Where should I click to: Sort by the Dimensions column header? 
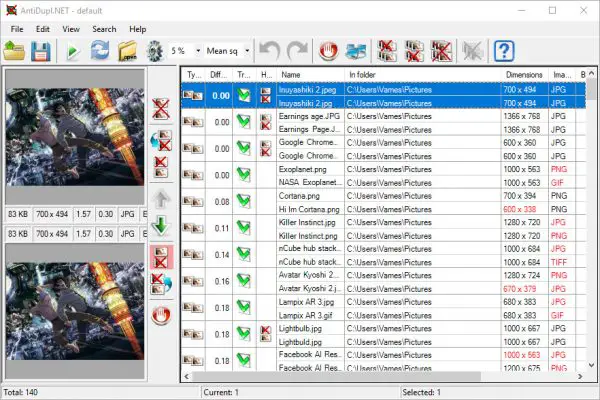[x=524, y=75]
